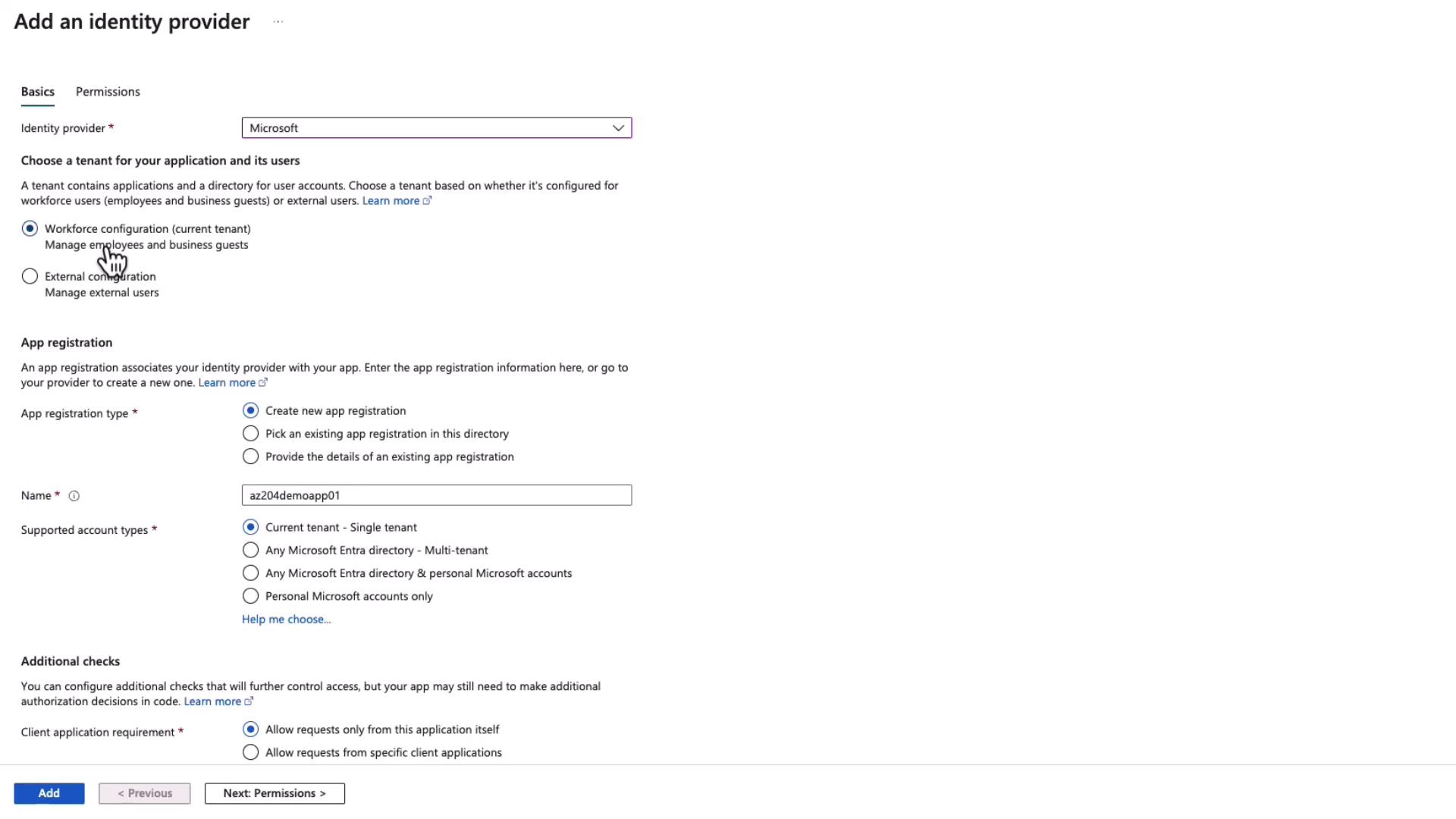Select External configuration radio option

pos(30,277)
